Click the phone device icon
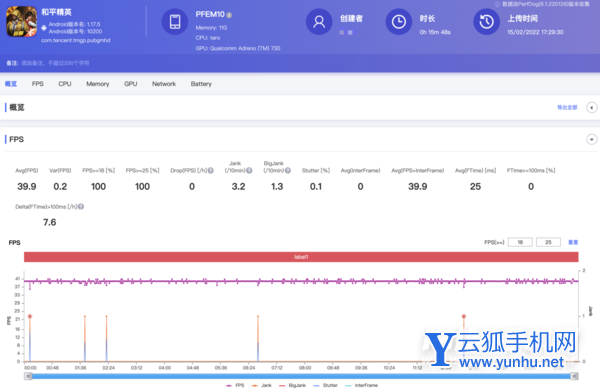This screenshot has height=389, width=600. [175, 22]
